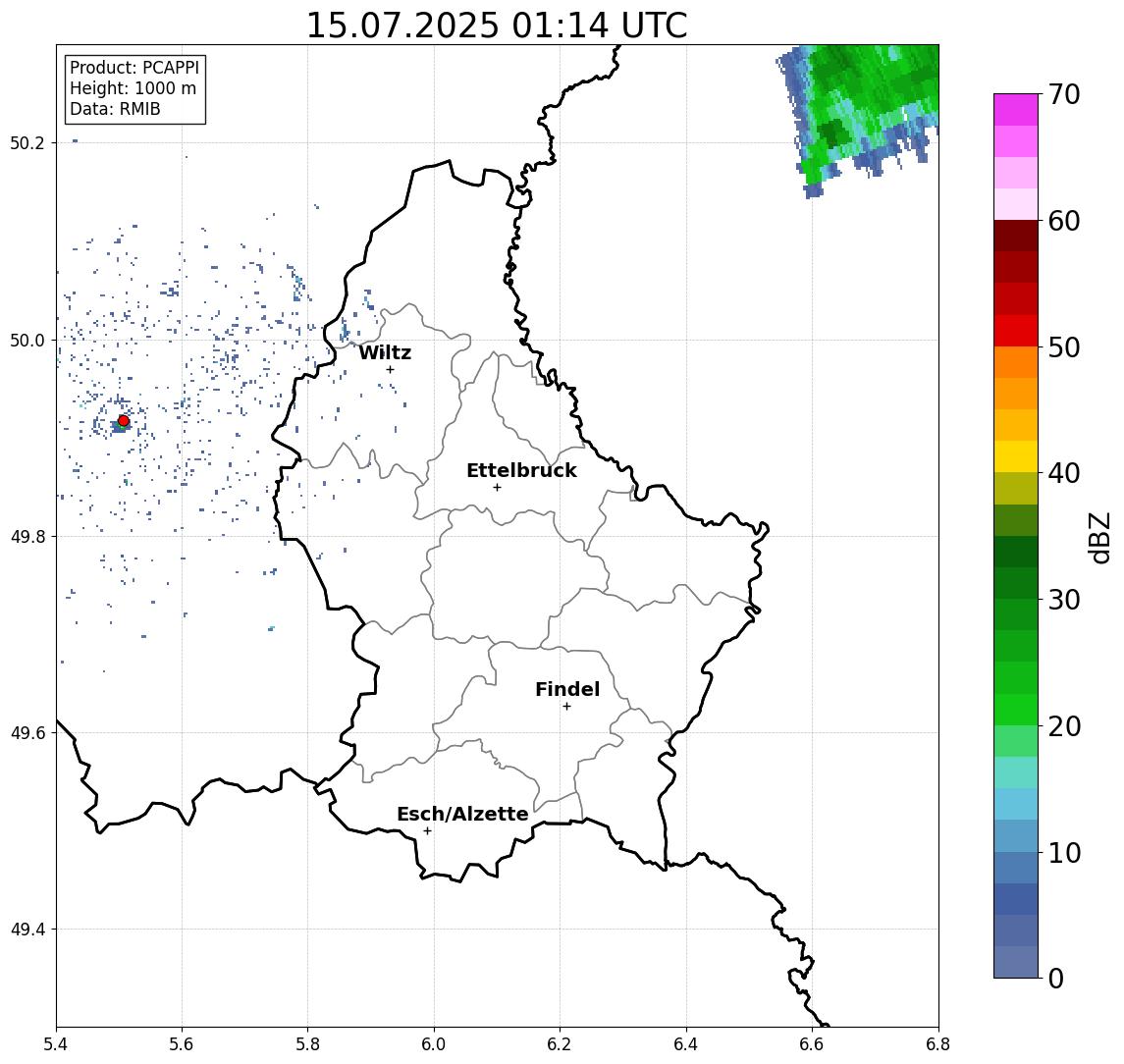
Task: Click the Ettelbruck station cross marker
Action: pos(497,488)
